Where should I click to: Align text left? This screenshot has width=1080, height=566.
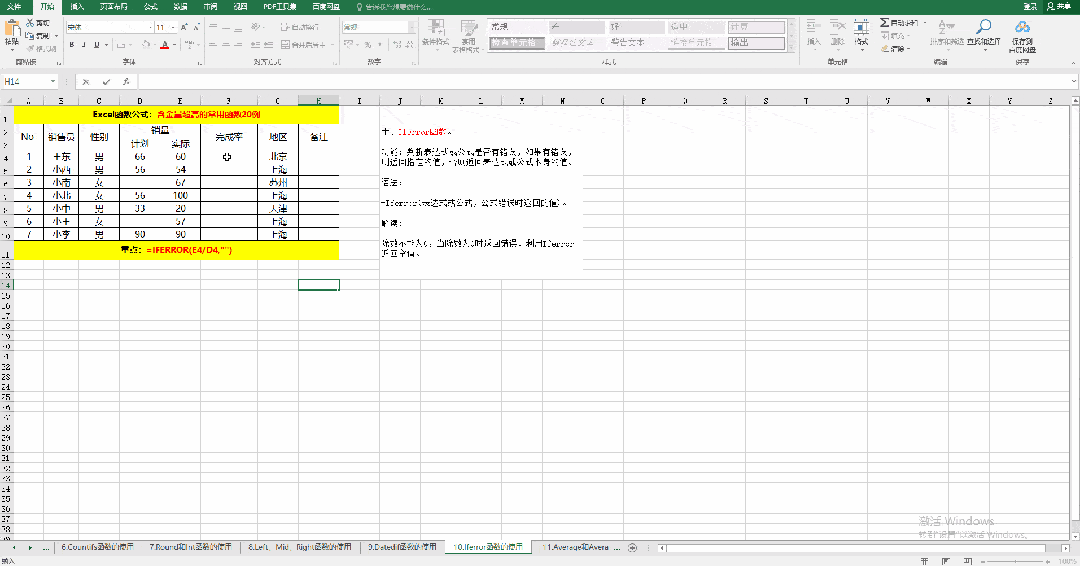(213, 45)
